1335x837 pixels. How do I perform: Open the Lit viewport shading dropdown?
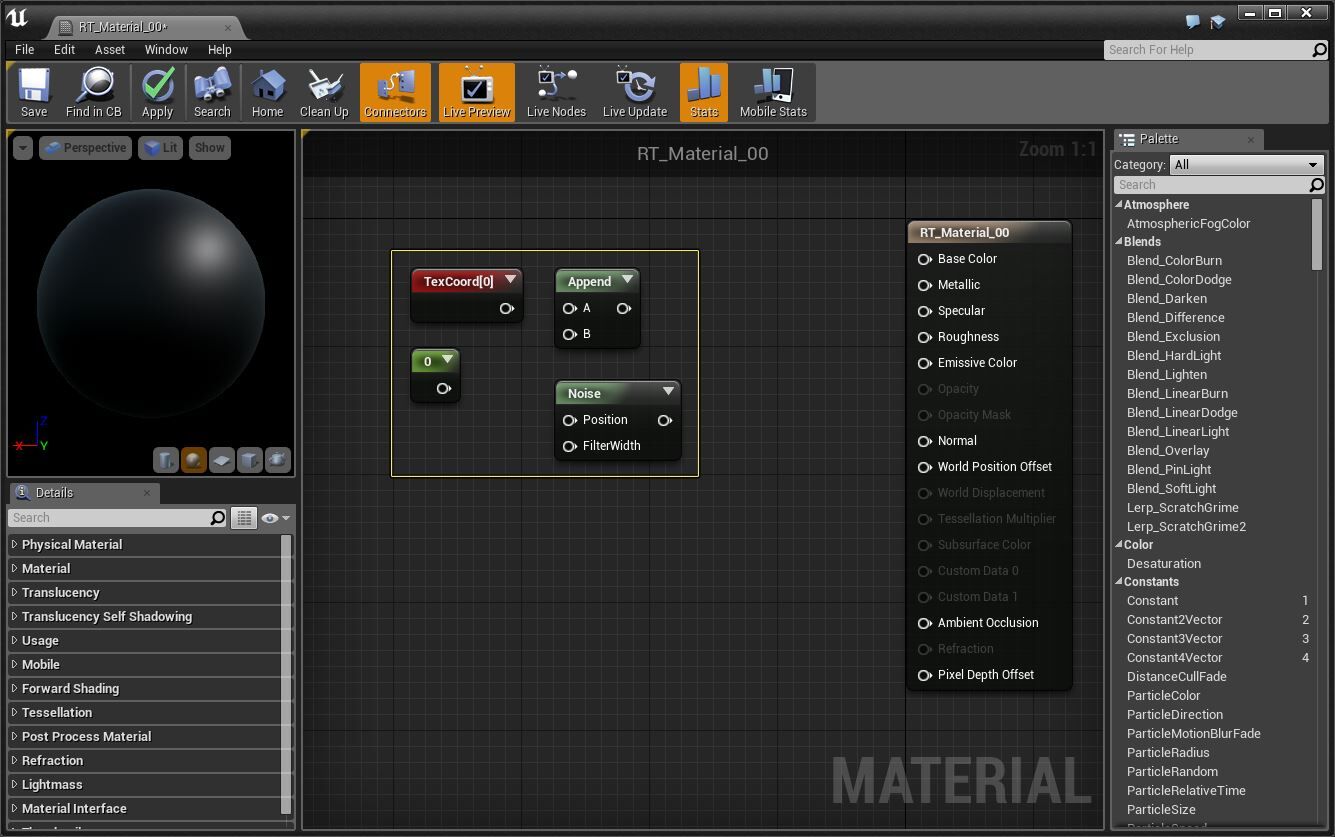tap(160, 147)
